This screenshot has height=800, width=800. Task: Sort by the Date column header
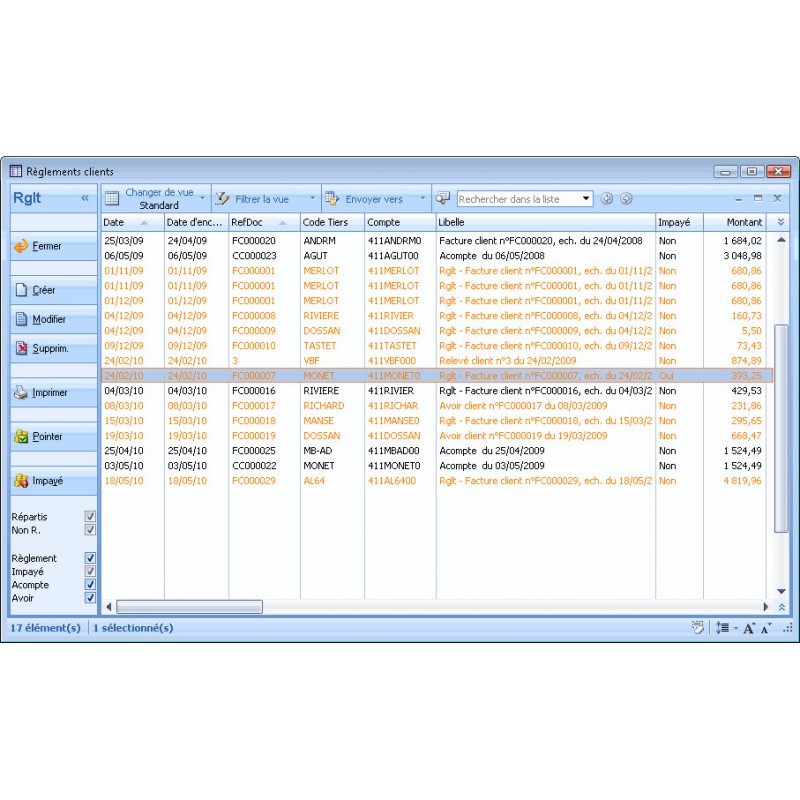pyautogui.click(x=133, y=222)
